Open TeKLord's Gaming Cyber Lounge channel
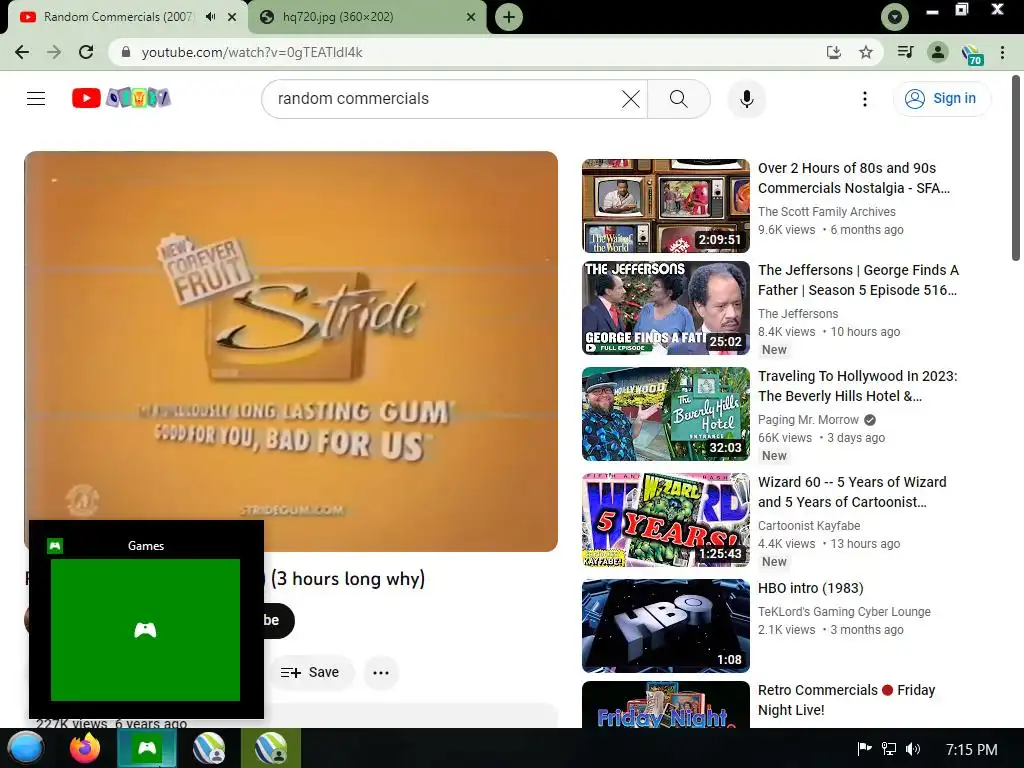Image resolution: width=1024 pixels, height=768 pixels. (844, 612)
